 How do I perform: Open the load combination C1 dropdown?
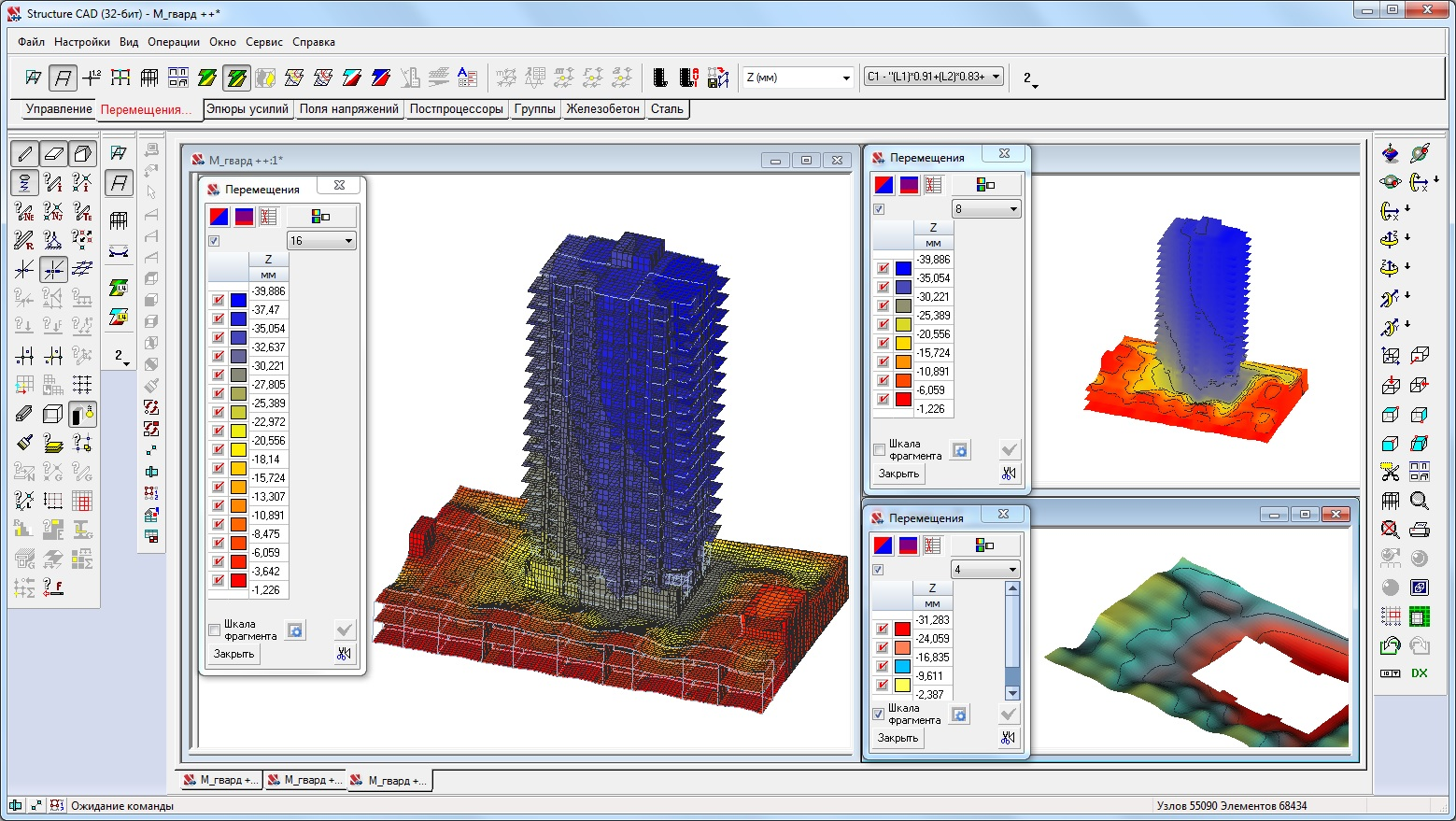pos(996,77)
